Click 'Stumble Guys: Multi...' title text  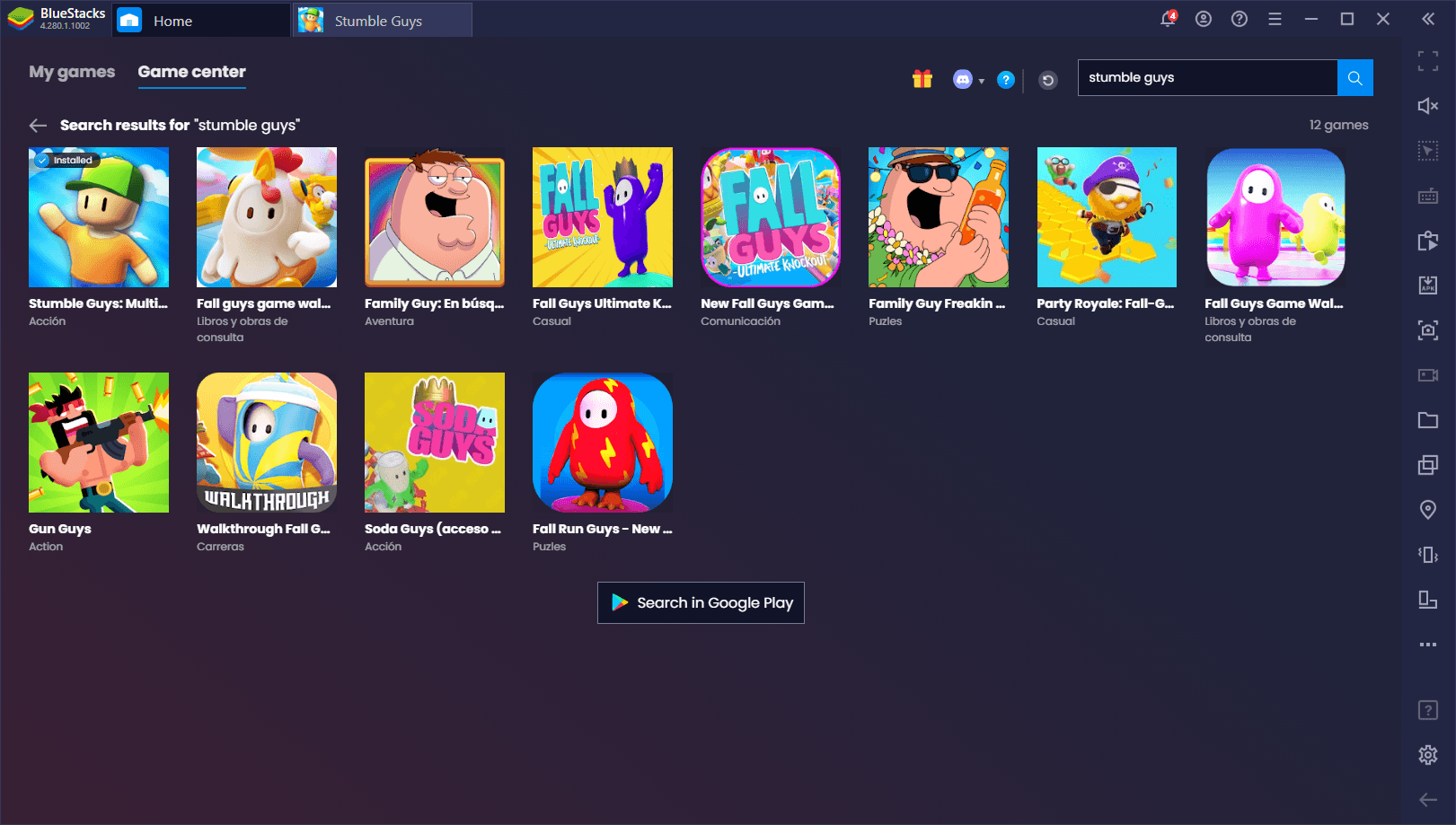pyautogui.click(x=98, y=303)
